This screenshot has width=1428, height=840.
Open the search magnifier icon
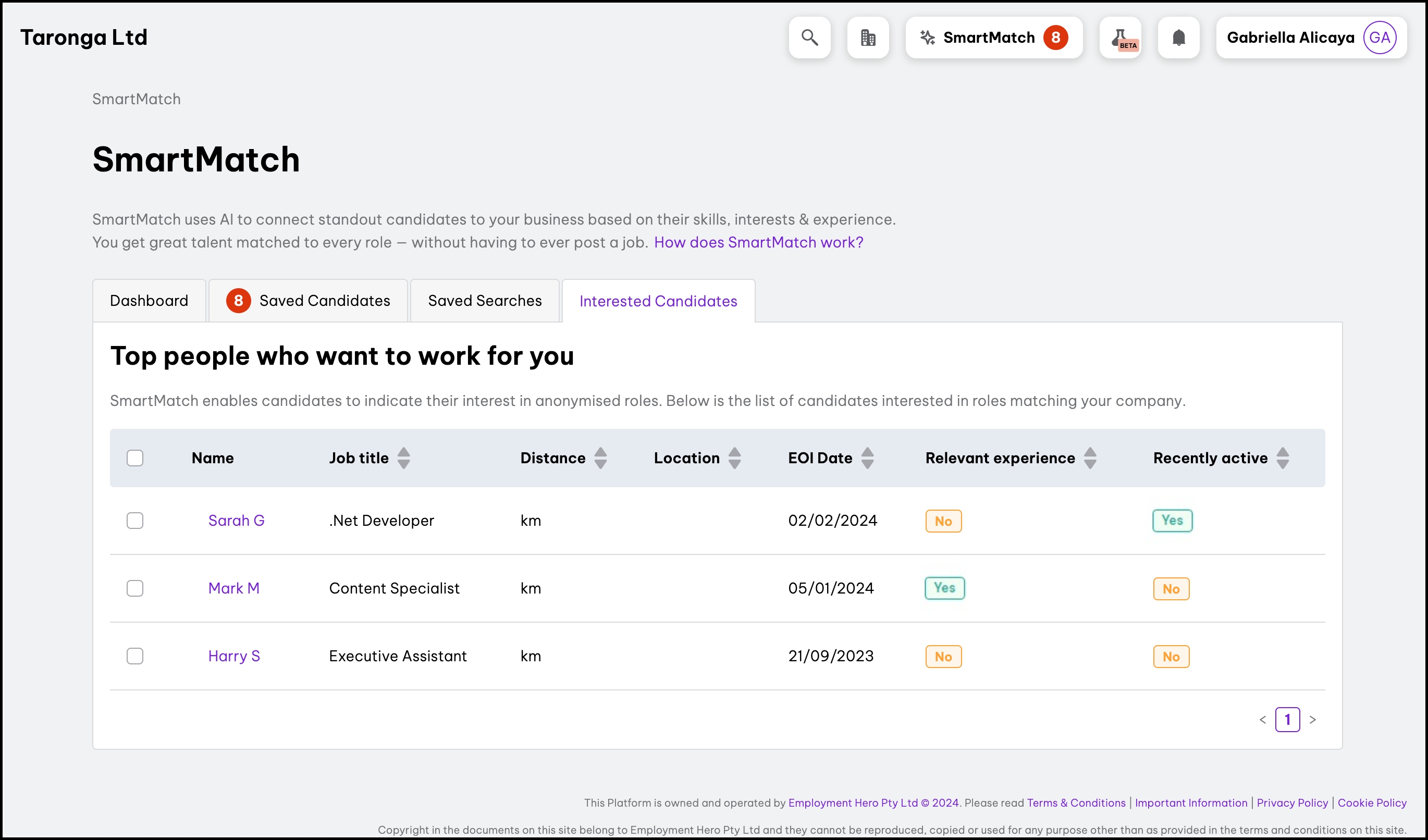point(809,38)
